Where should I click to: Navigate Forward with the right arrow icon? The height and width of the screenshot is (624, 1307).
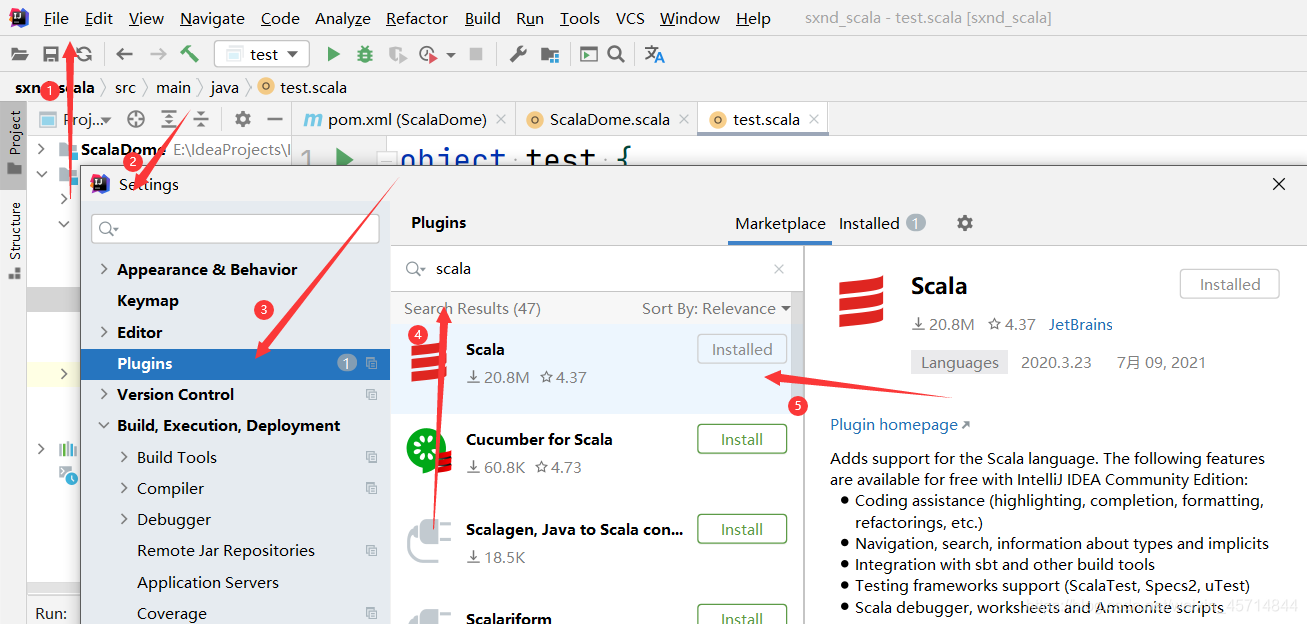tap(158, 54)
